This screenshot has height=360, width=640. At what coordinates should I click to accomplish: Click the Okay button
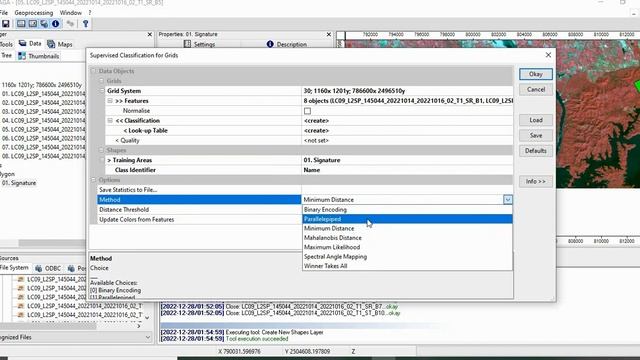click(x=536, y=74)
